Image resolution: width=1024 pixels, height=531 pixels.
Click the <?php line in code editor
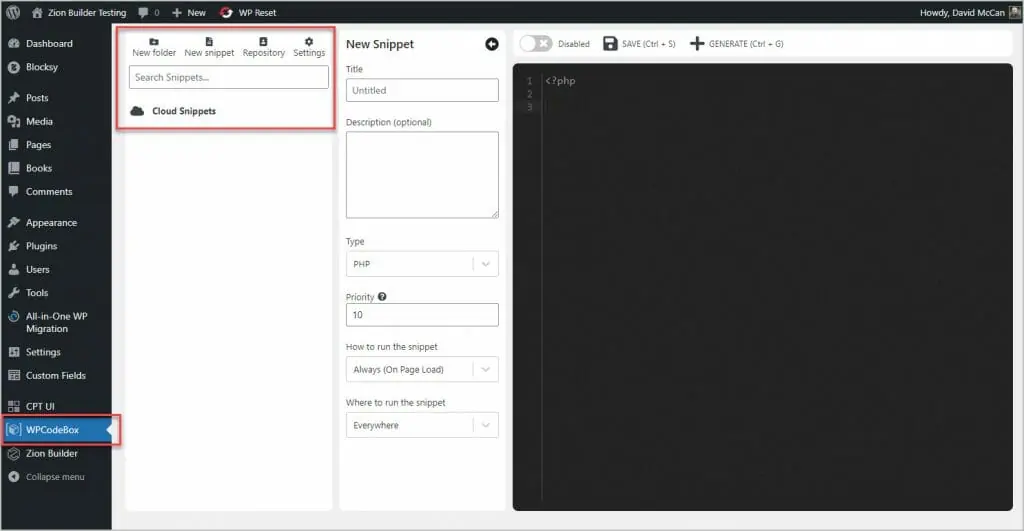click(x=560, y=81)
